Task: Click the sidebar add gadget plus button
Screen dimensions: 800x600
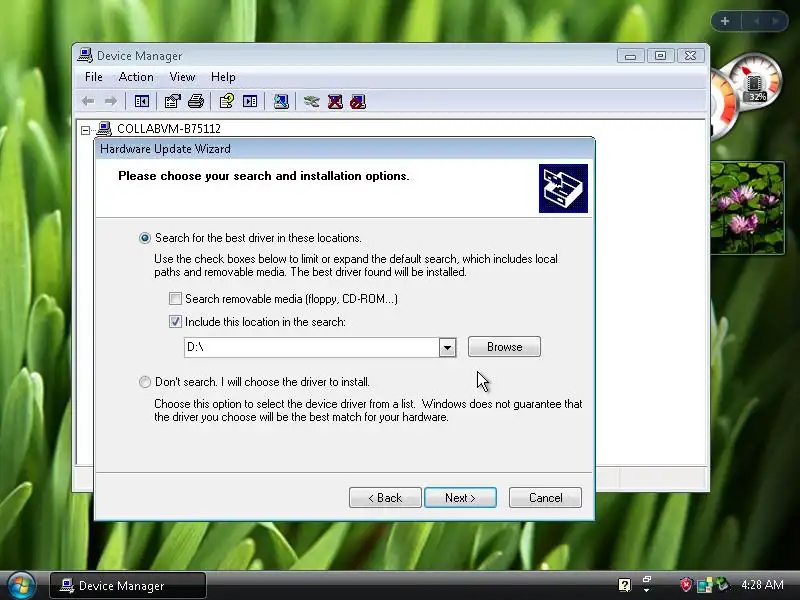Action: click(x=725, y=21)
